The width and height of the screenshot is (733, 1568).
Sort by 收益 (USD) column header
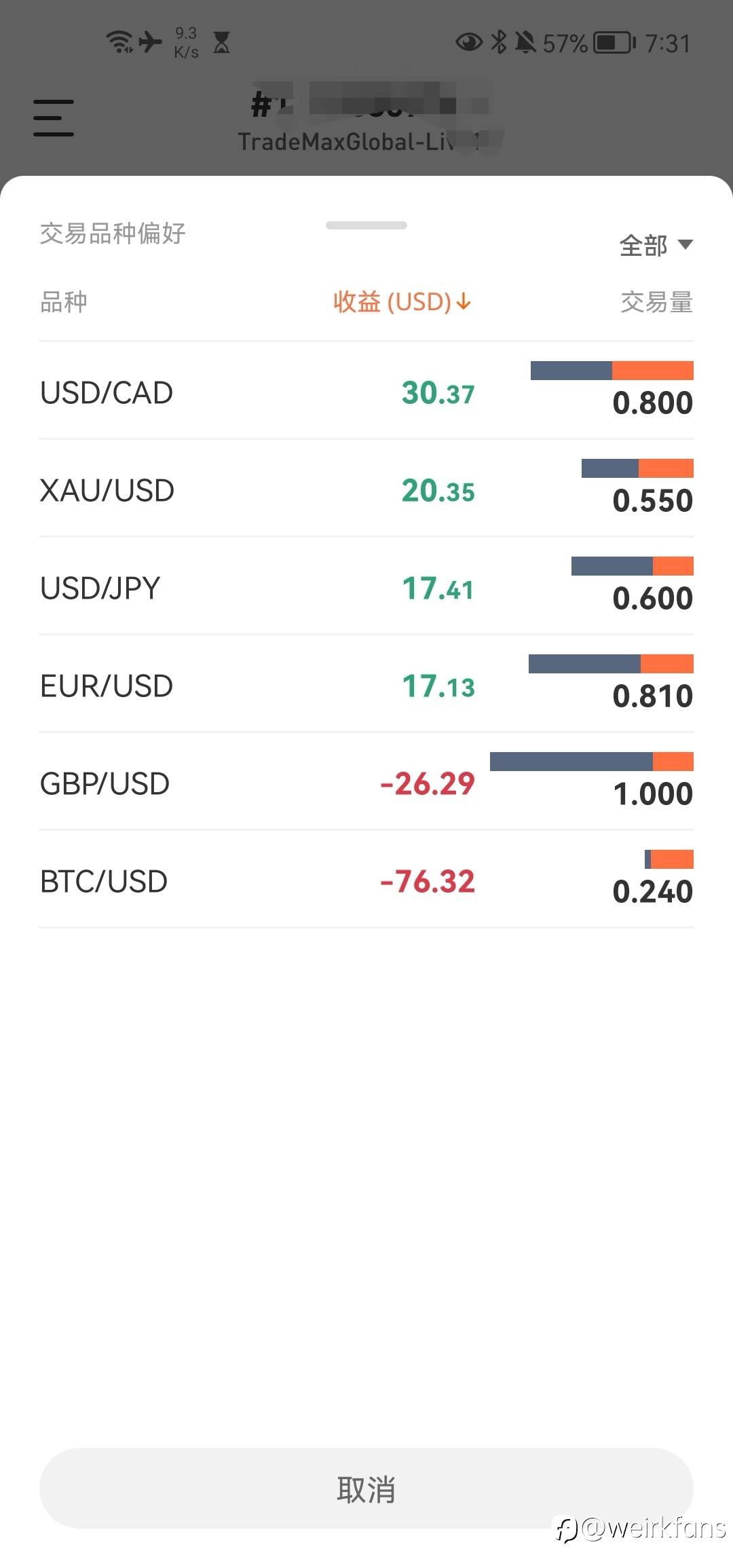402,302
